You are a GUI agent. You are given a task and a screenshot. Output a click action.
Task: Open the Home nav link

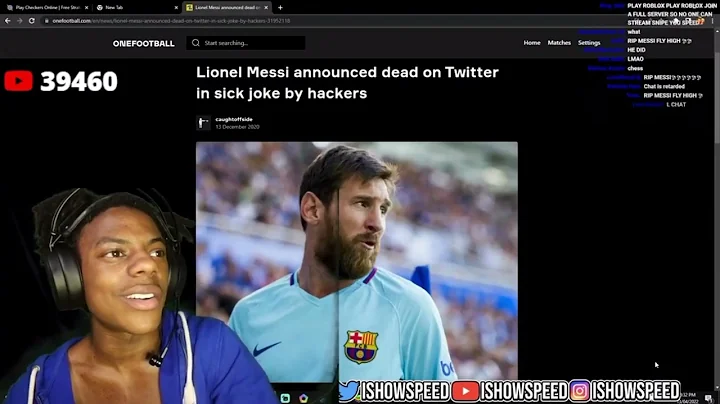click(532, 43)
